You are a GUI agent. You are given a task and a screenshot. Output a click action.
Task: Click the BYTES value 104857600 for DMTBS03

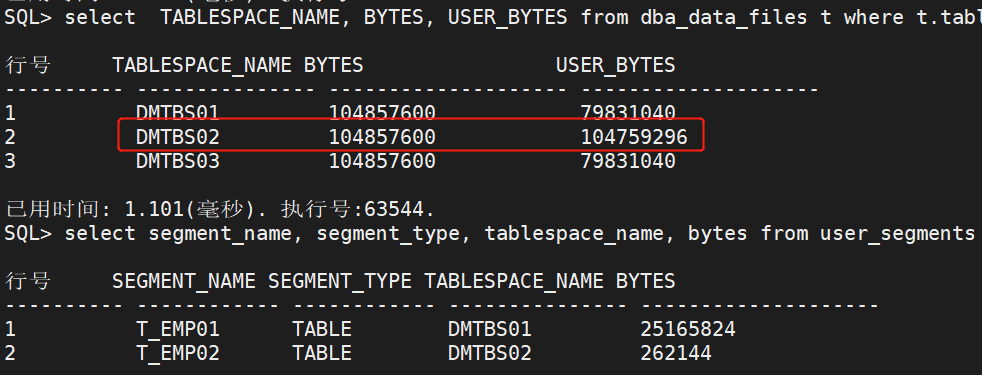(x=382, y=162)
